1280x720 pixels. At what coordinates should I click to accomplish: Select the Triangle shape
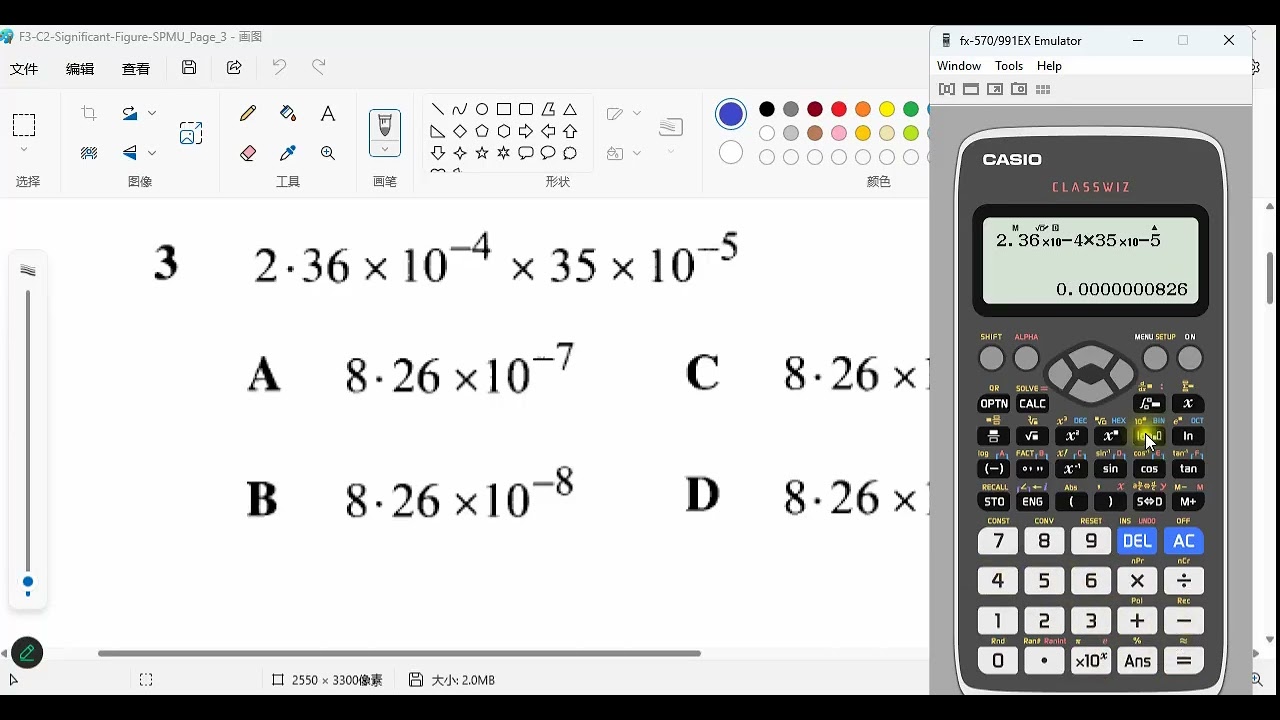[x=570, y=109]
